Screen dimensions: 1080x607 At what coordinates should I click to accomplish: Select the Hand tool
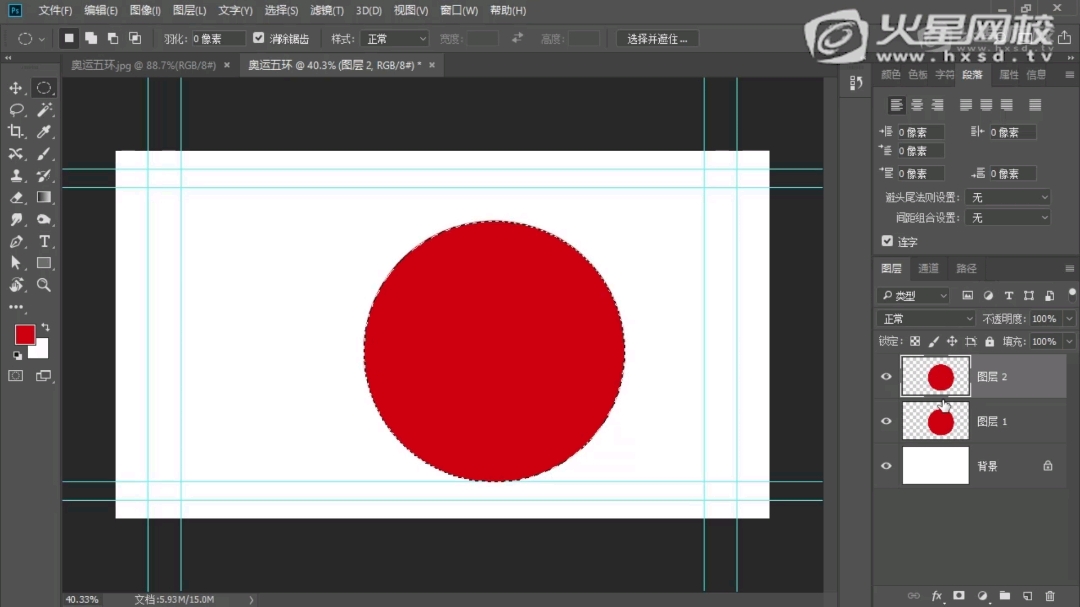16,285
